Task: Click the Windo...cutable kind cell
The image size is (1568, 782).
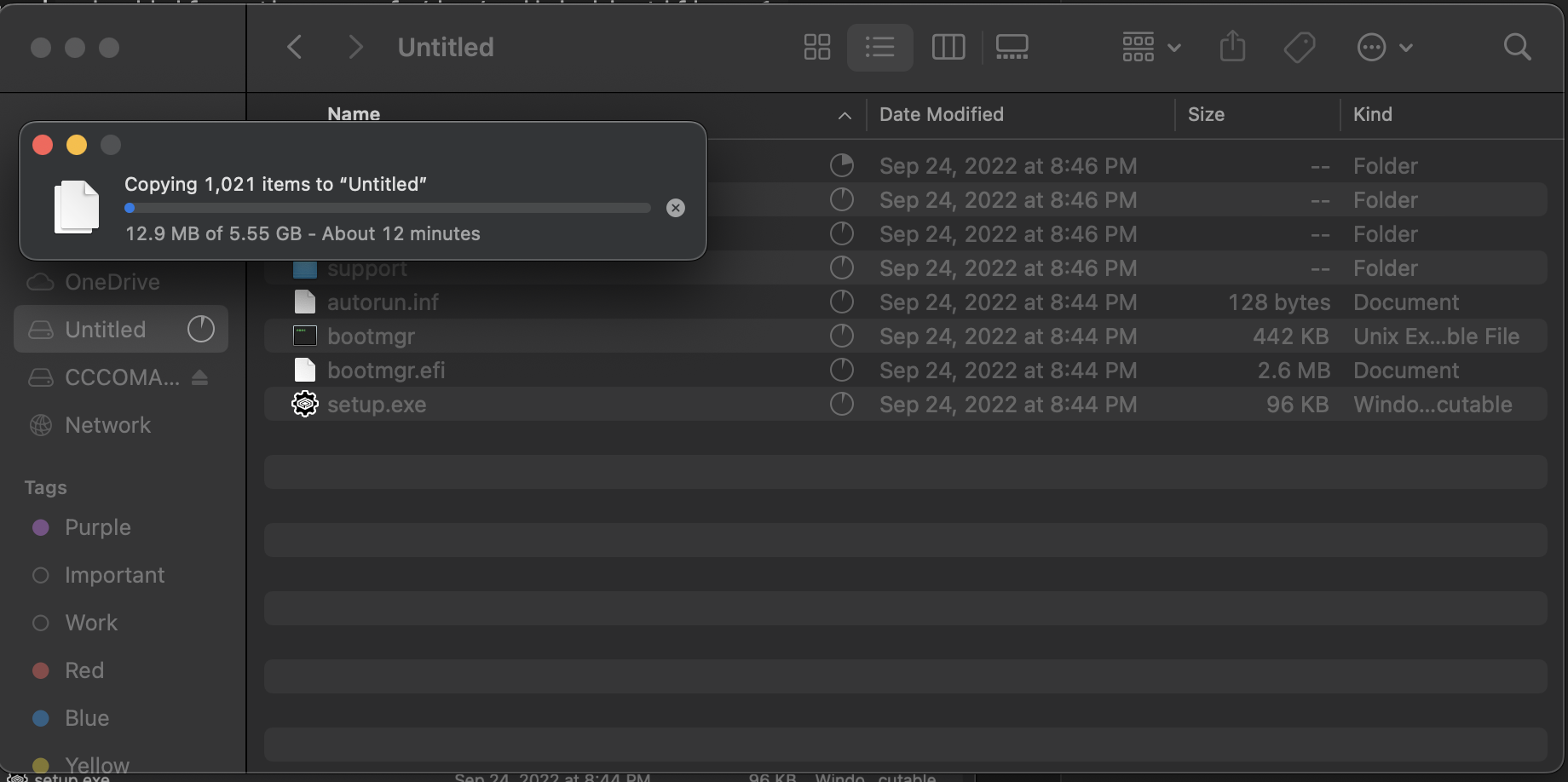Action: (1433, 405)
